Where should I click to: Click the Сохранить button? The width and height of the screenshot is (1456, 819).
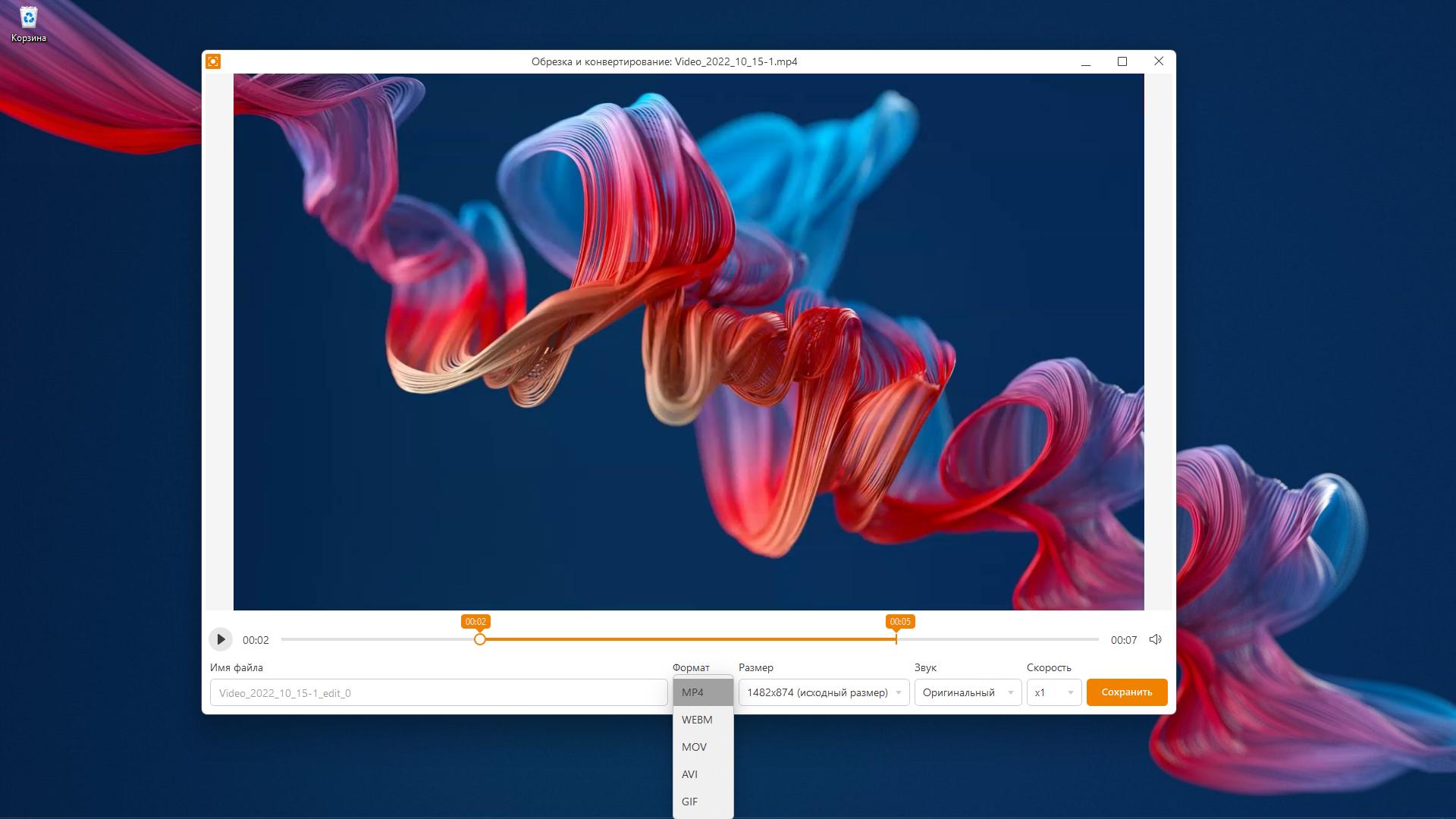(x=1127, y=692)
